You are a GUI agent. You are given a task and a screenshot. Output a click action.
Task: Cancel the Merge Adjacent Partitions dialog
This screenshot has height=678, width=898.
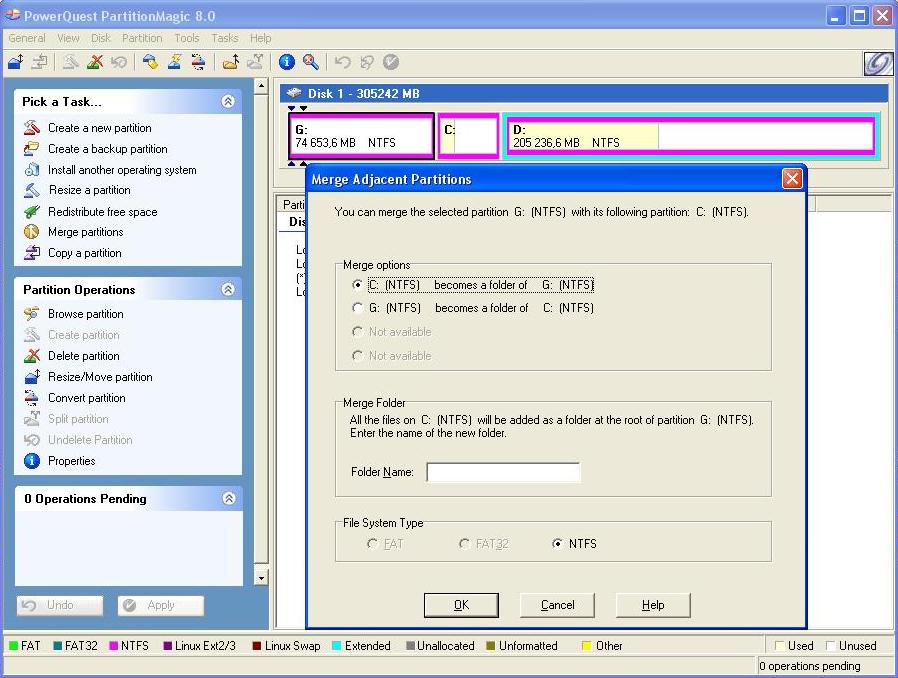(x=556, y=604)
